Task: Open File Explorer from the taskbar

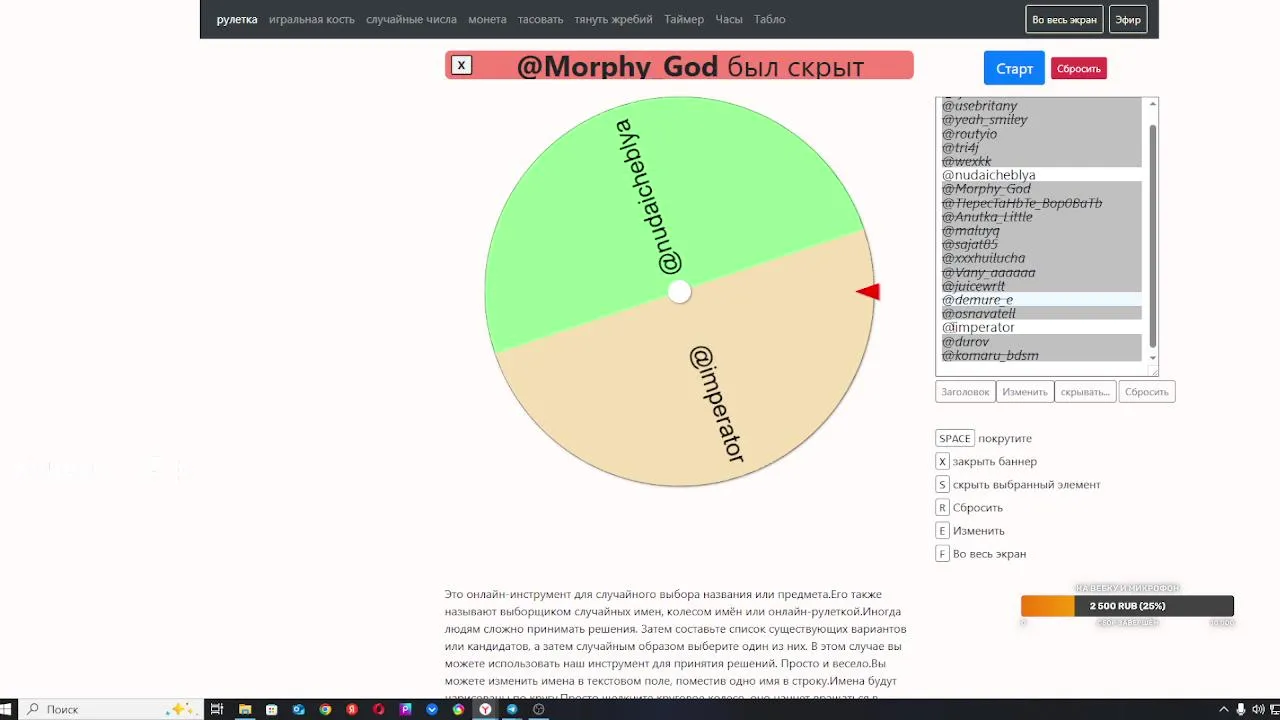Action: point(245,709)
